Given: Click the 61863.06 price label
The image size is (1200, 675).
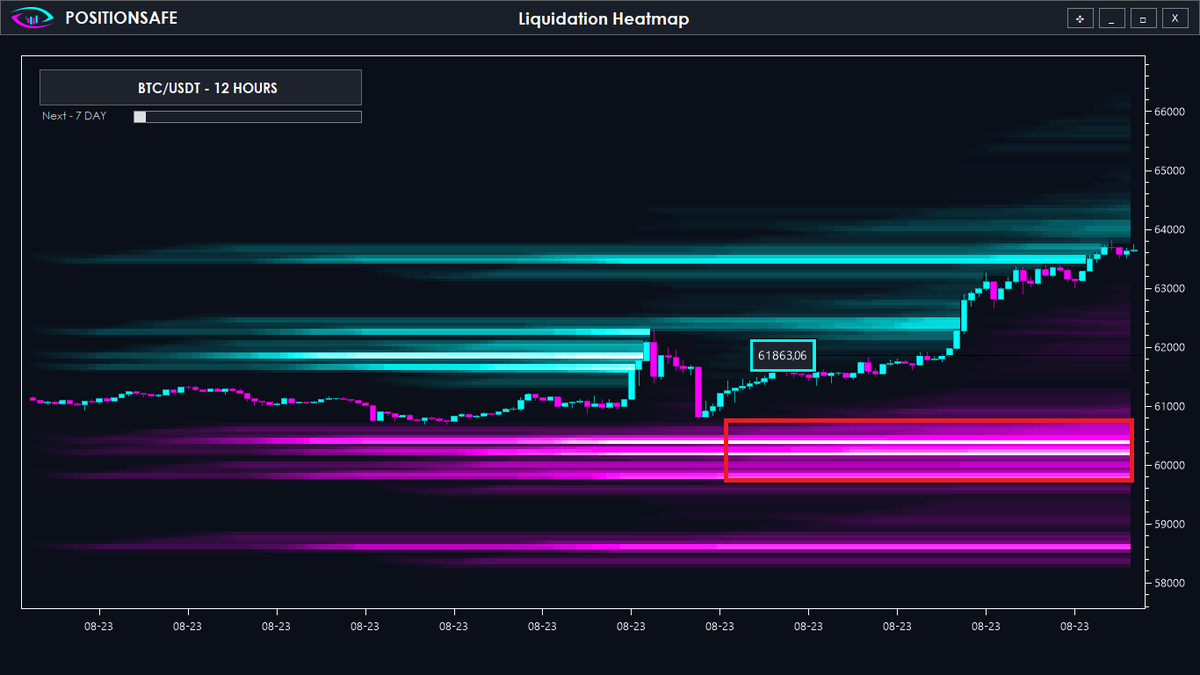Looking at the screenshot, I should click(x=783, y=355).
